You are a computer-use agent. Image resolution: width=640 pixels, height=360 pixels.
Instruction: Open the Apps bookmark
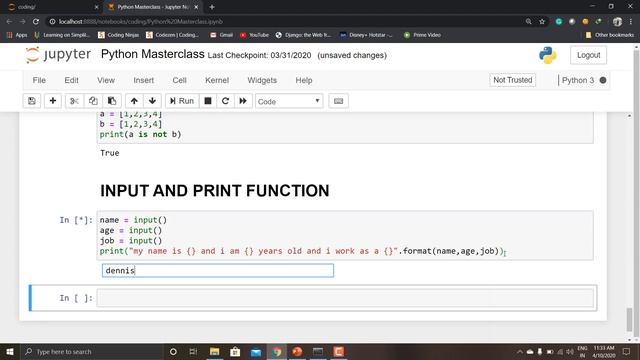(x=17, y=35)
